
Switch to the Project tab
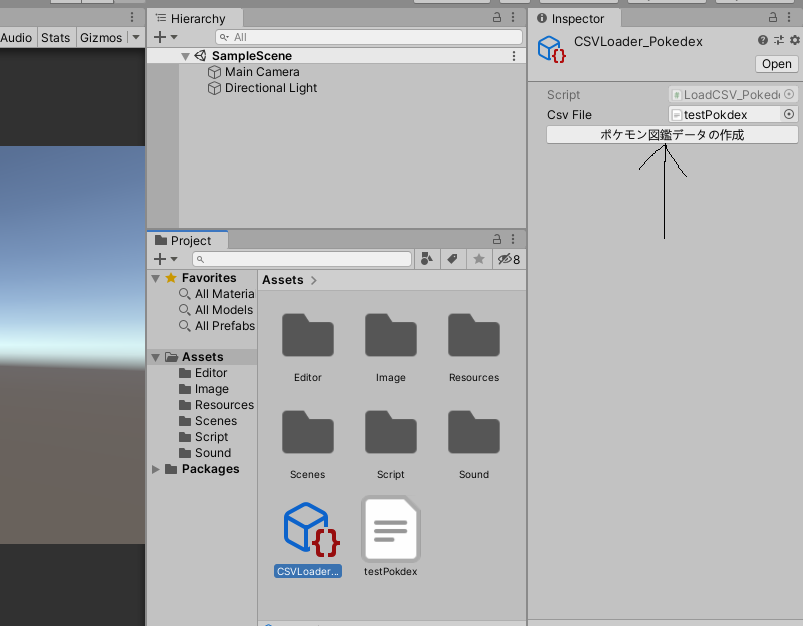[x=187, y=240]
